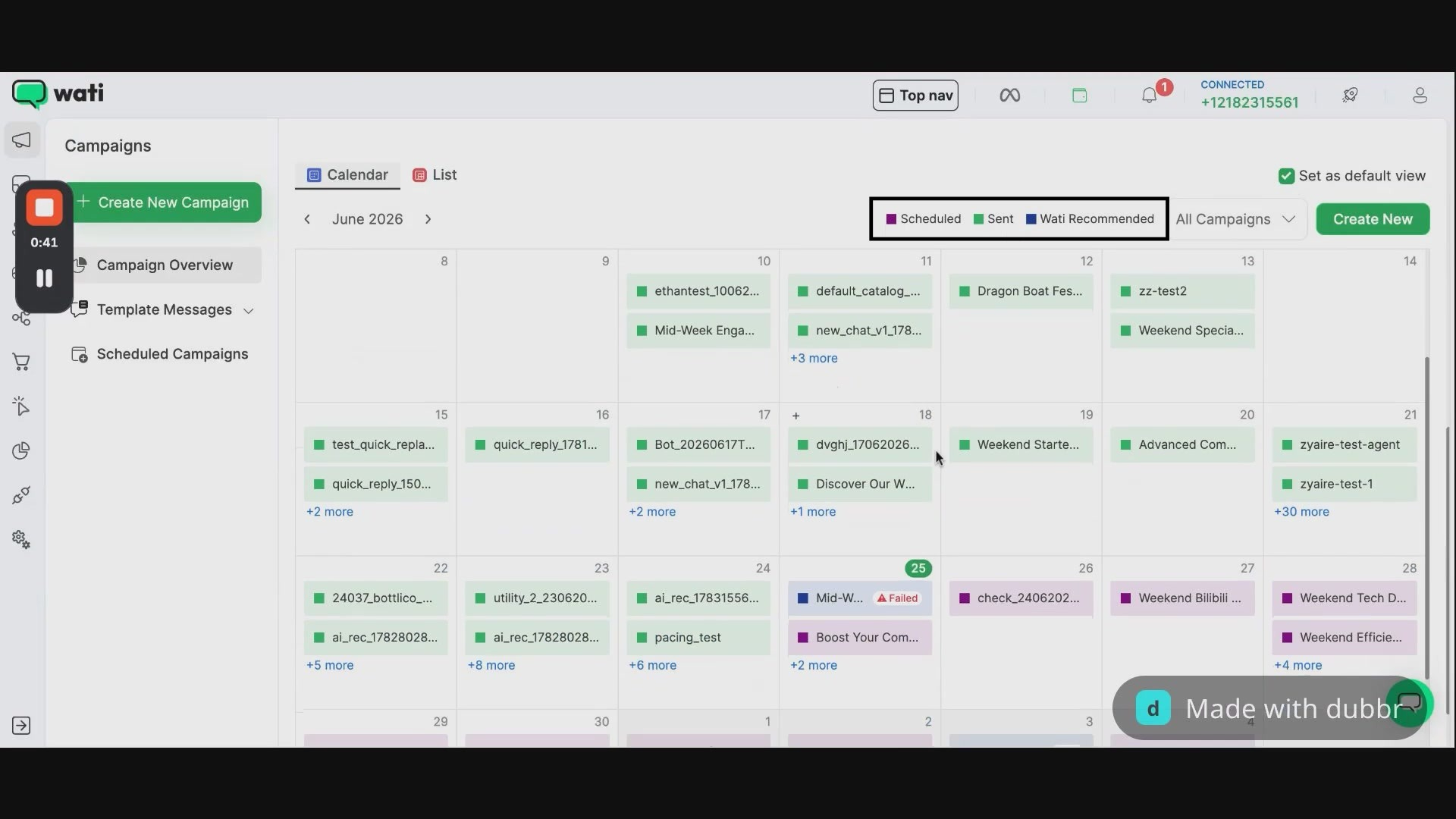Open the shopping cart sidebar icon

pos(21,362)
